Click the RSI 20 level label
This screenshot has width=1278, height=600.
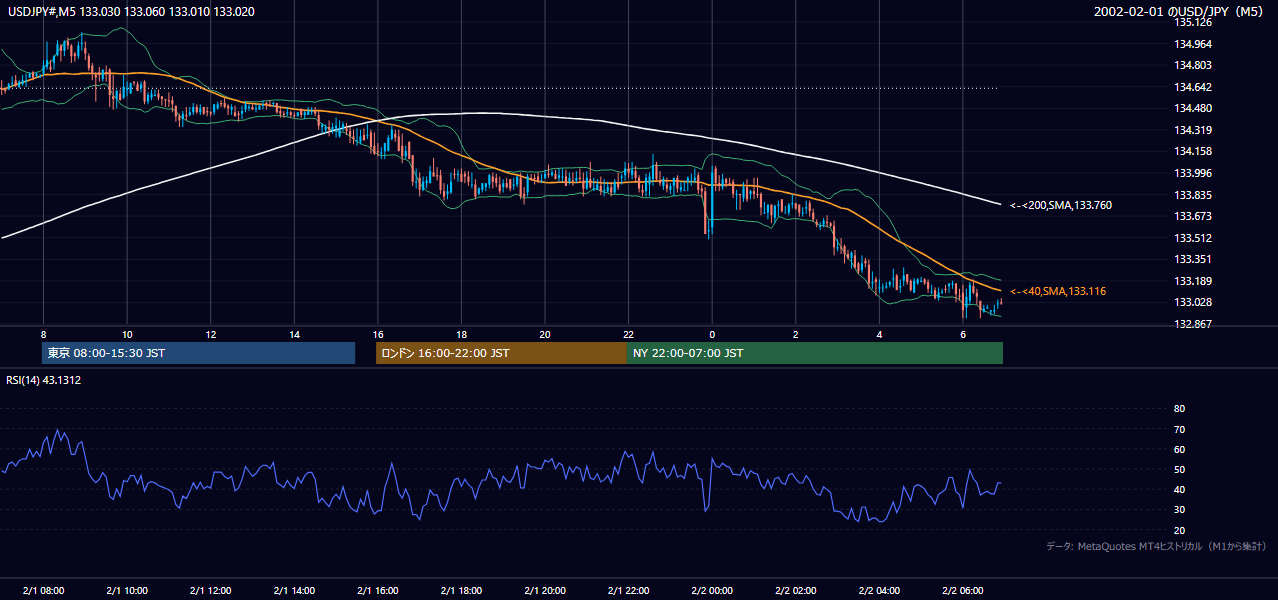tap(1180, 530)
